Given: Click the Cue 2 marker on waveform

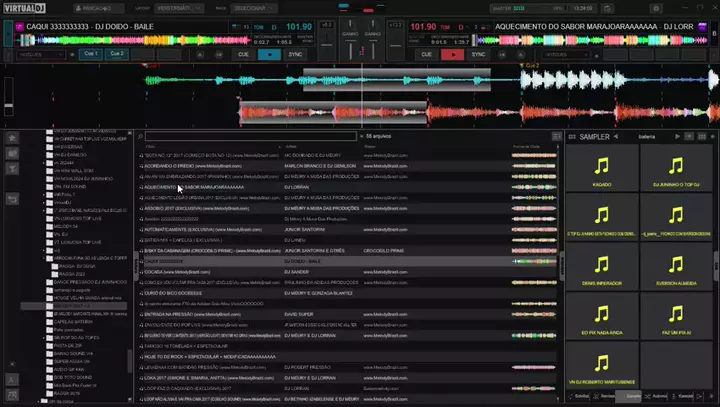Looking at the screenshot, I should click(x=529, y=66).
